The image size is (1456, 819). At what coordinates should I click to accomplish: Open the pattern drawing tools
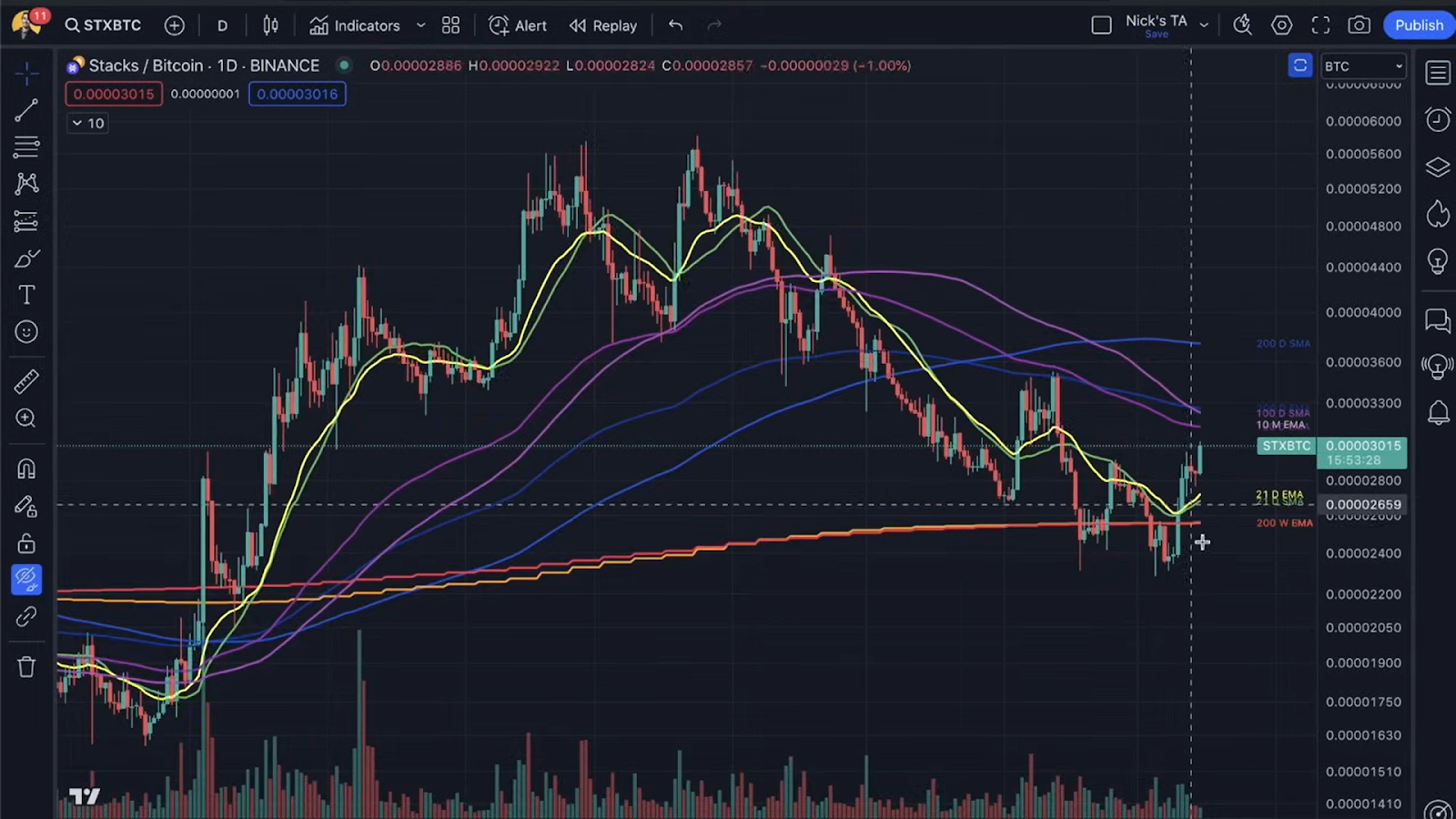26,184
